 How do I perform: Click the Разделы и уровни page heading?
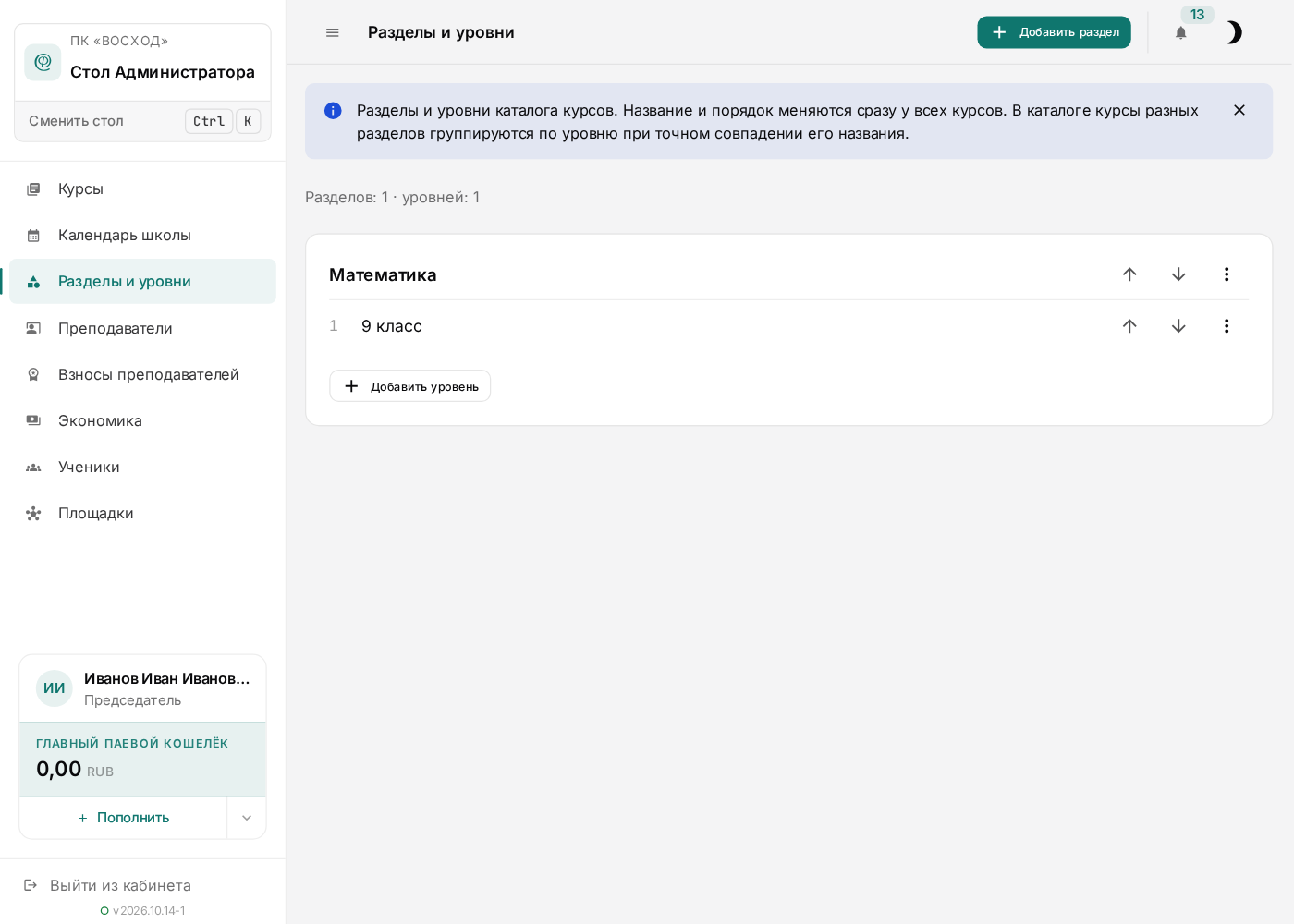(x=441, y=32)
